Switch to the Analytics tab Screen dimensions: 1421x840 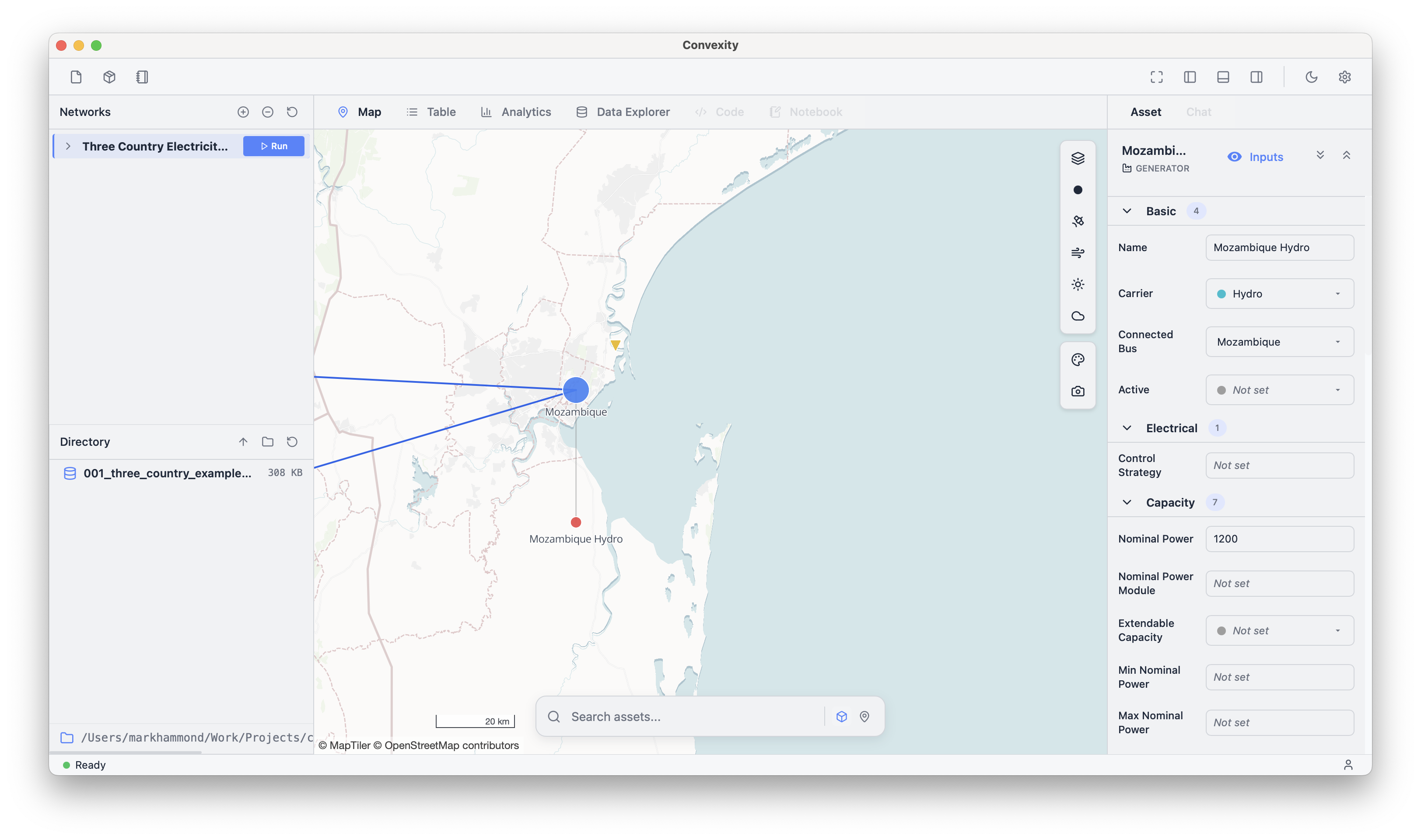[x=515, y=112]
